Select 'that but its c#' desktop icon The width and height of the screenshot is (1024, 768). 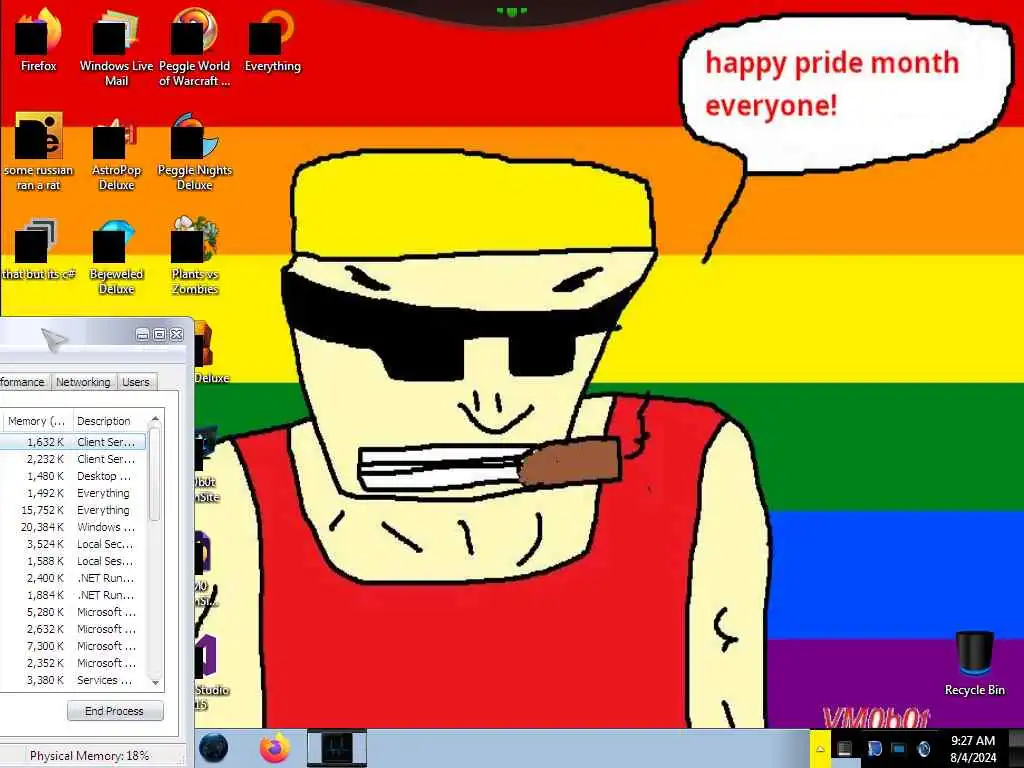39,248
